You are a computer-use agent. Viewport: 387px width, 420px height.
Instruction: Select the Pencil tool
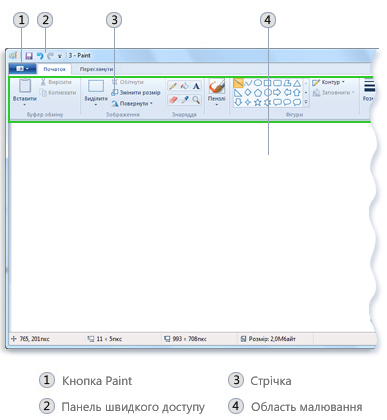(173, 86)
